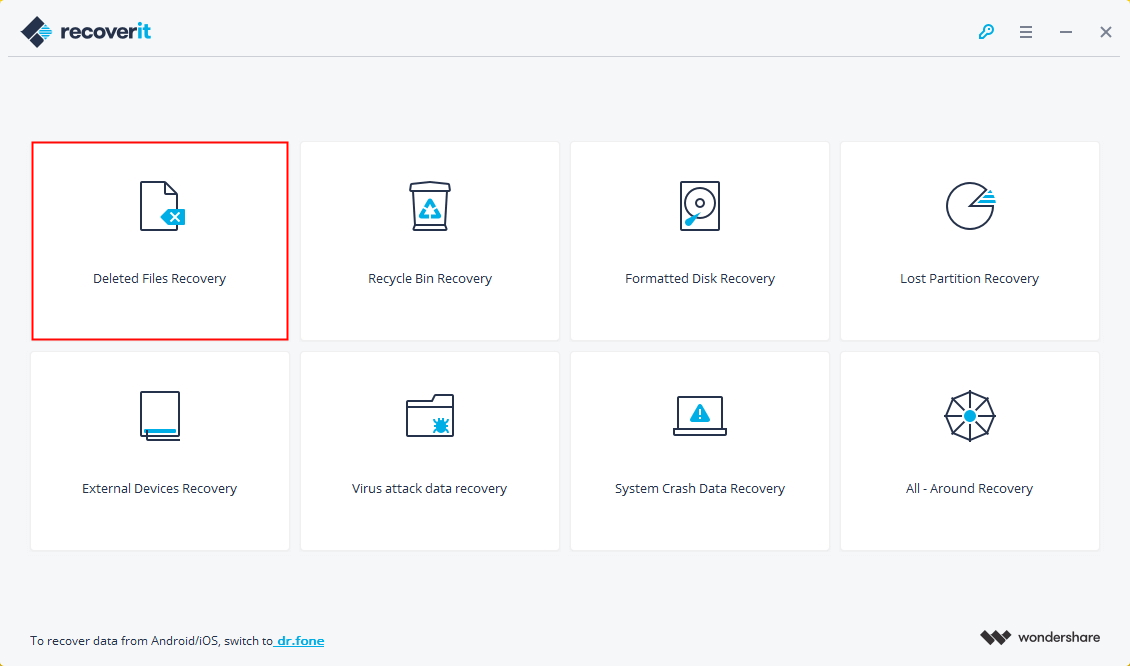Select Lost Partition Recovery pie-chart icon
The height and width of the screenshot is (666, 1130).
click(969, 206)
